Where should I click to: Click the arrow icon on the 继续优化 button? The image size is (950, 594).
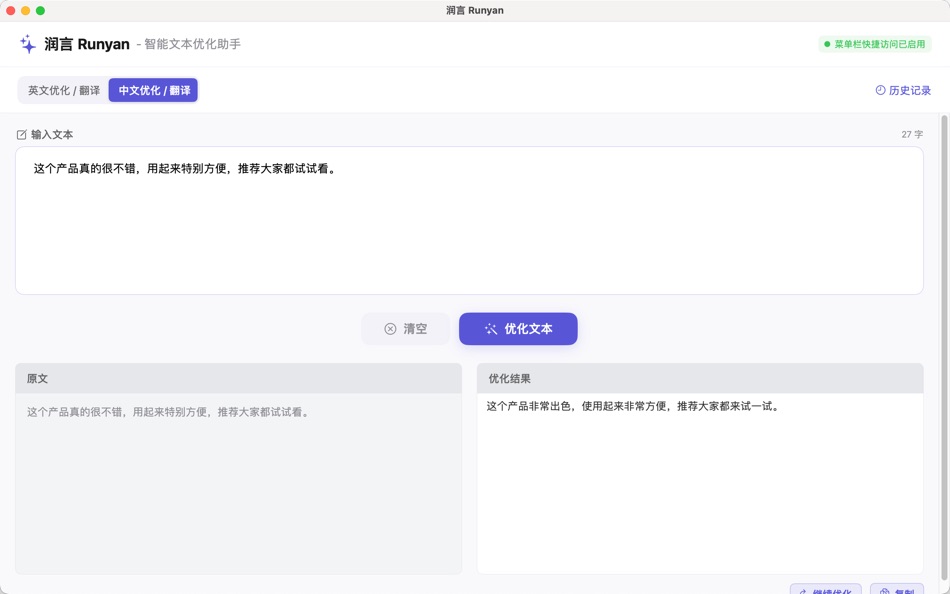click(x=805, y=590)
